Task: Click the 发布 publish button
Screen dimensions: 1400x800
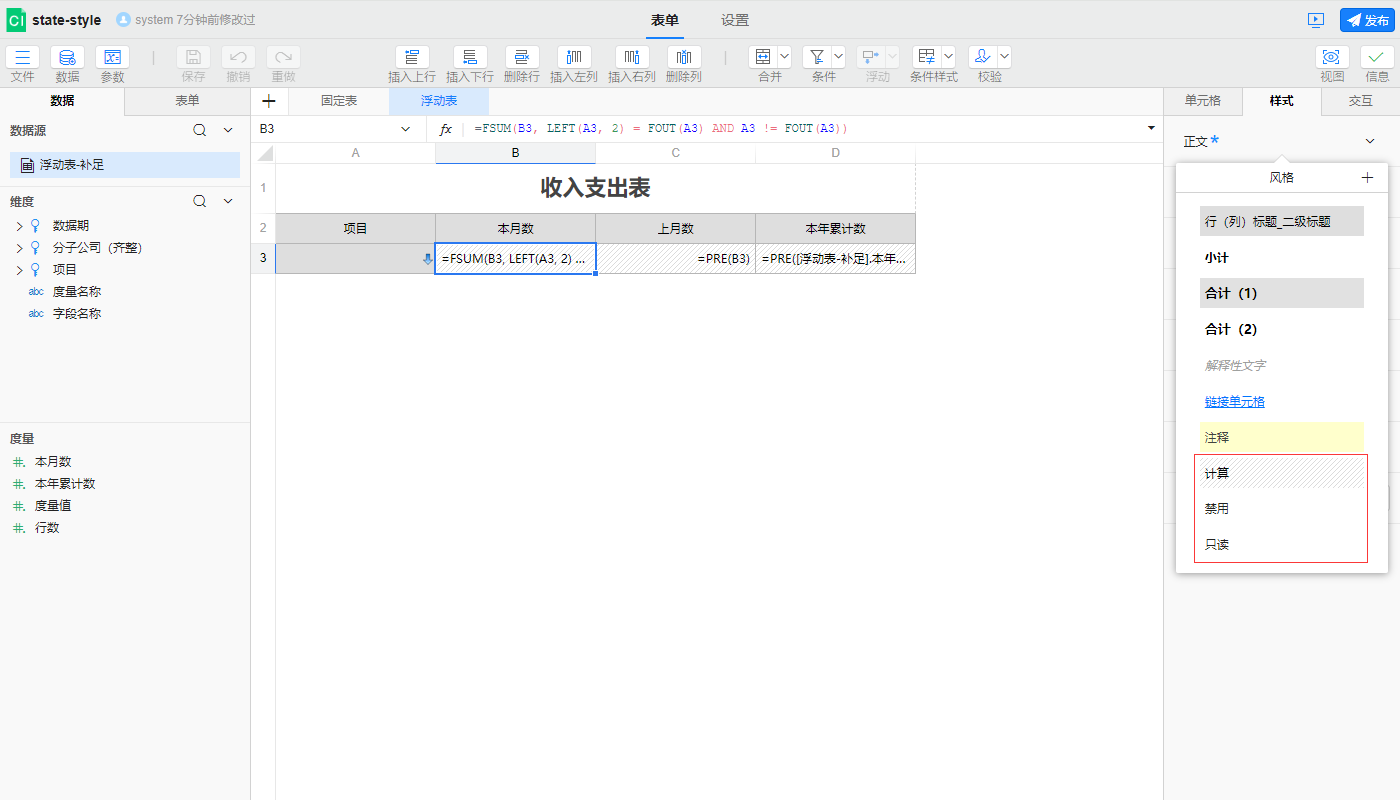Action: (1366, 20)
